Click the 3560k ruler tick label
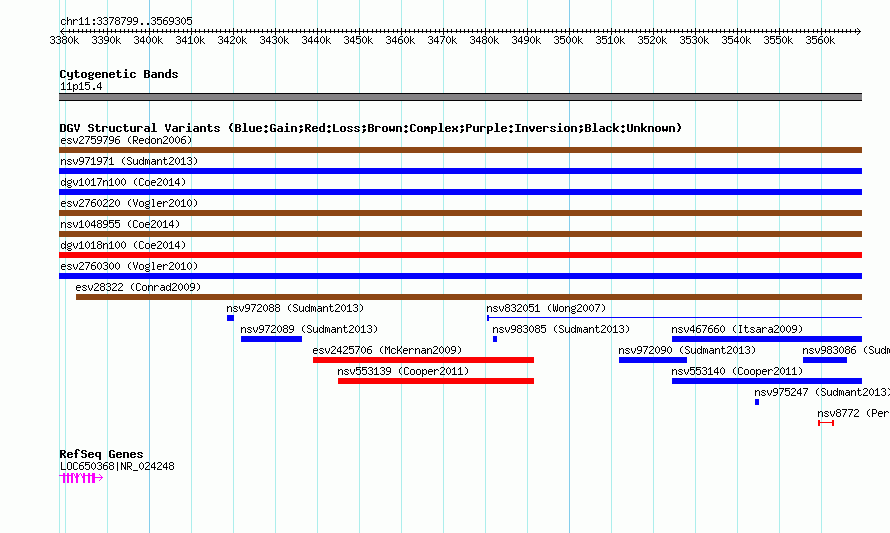This screenshot has height=533, width=890. click(820, 40)
